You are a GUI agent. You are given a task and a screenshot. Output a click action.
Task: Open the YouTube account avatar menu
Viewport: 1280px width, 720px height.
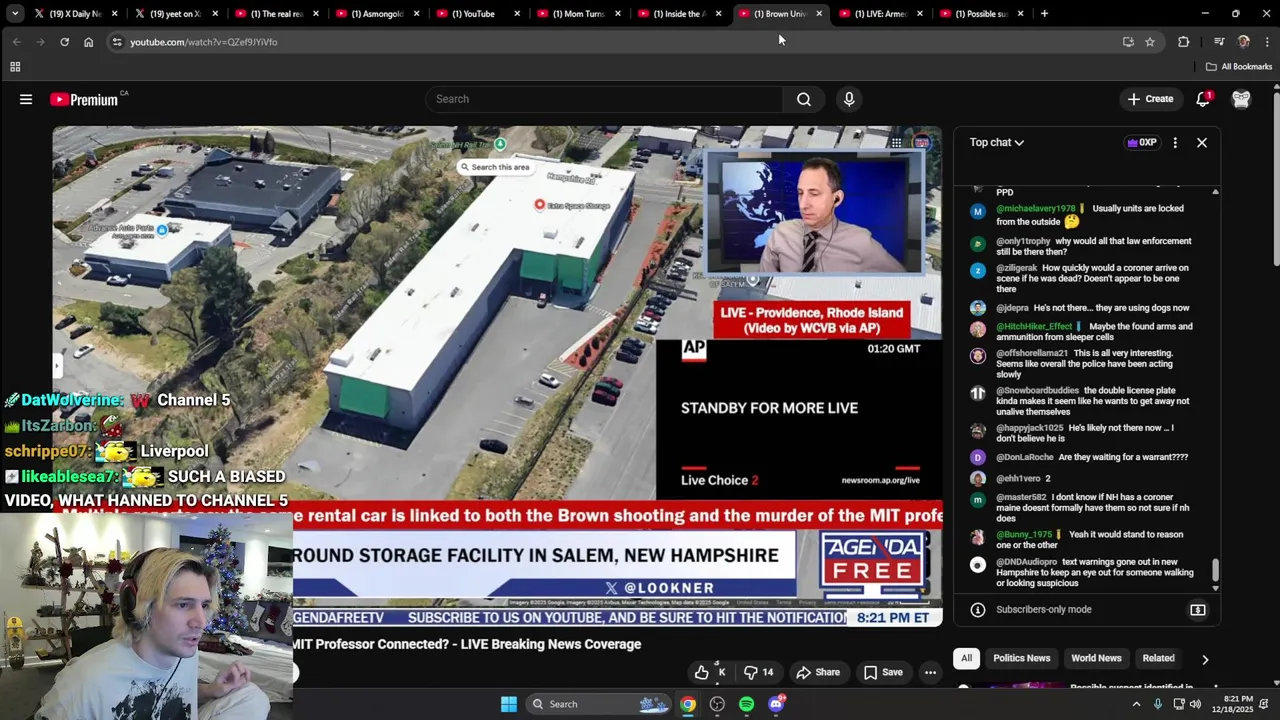coord(1241,99)
